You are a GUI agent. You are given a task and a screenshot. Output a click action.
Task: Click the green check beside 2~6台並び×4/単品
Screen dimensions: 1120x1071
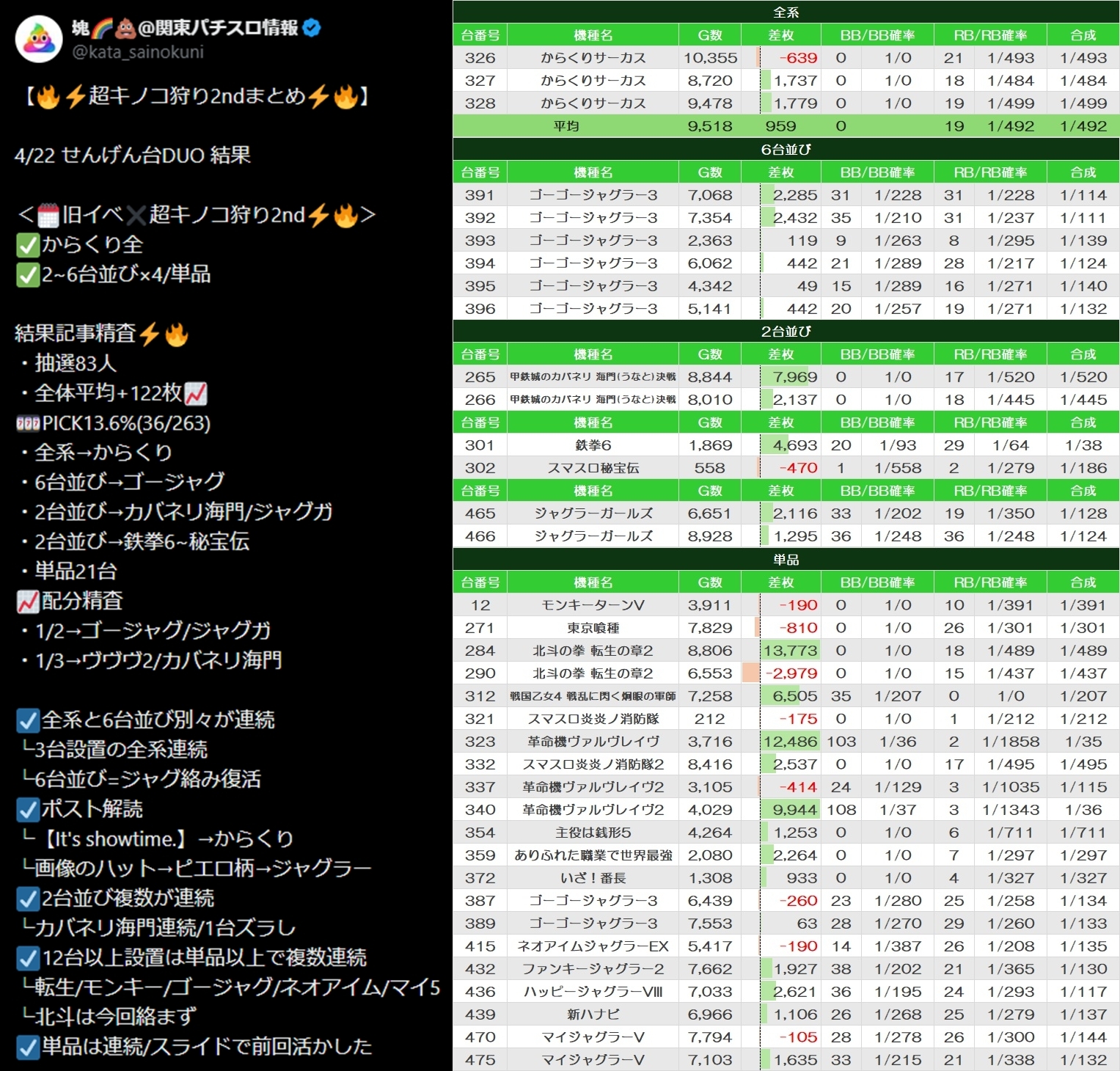(x=28, y=274)
